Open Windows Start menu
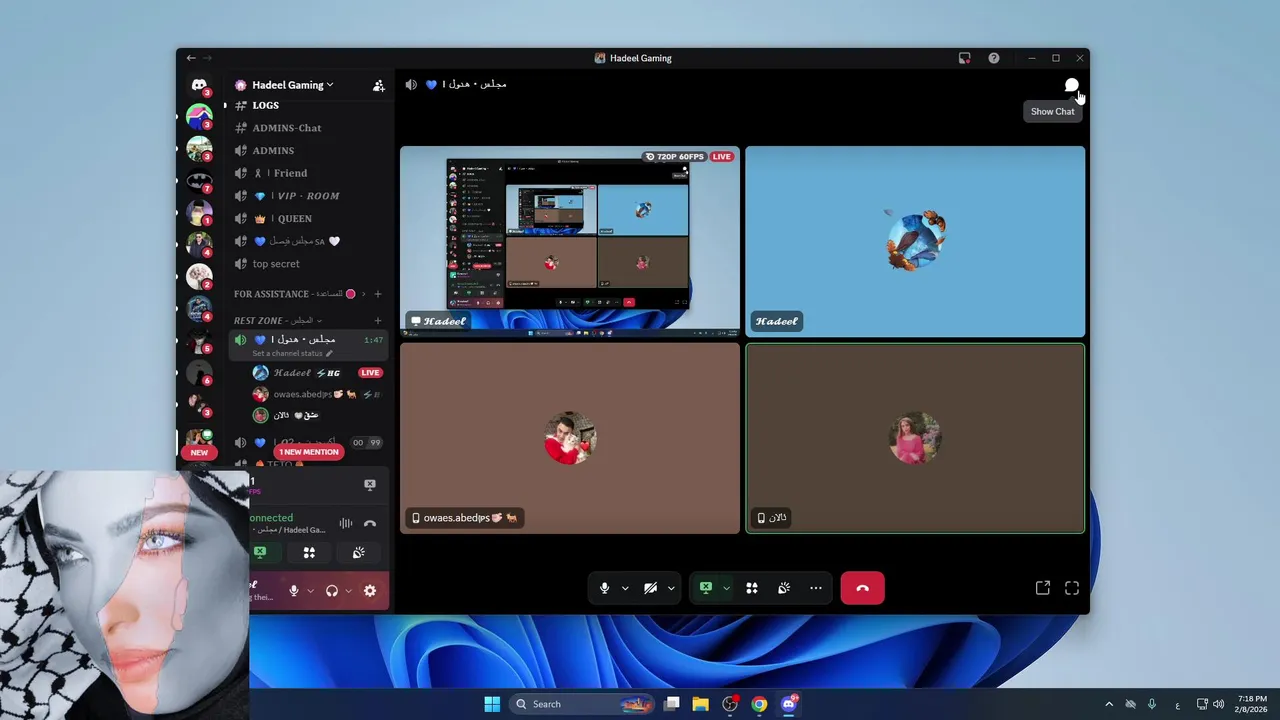 click(492, 704)
